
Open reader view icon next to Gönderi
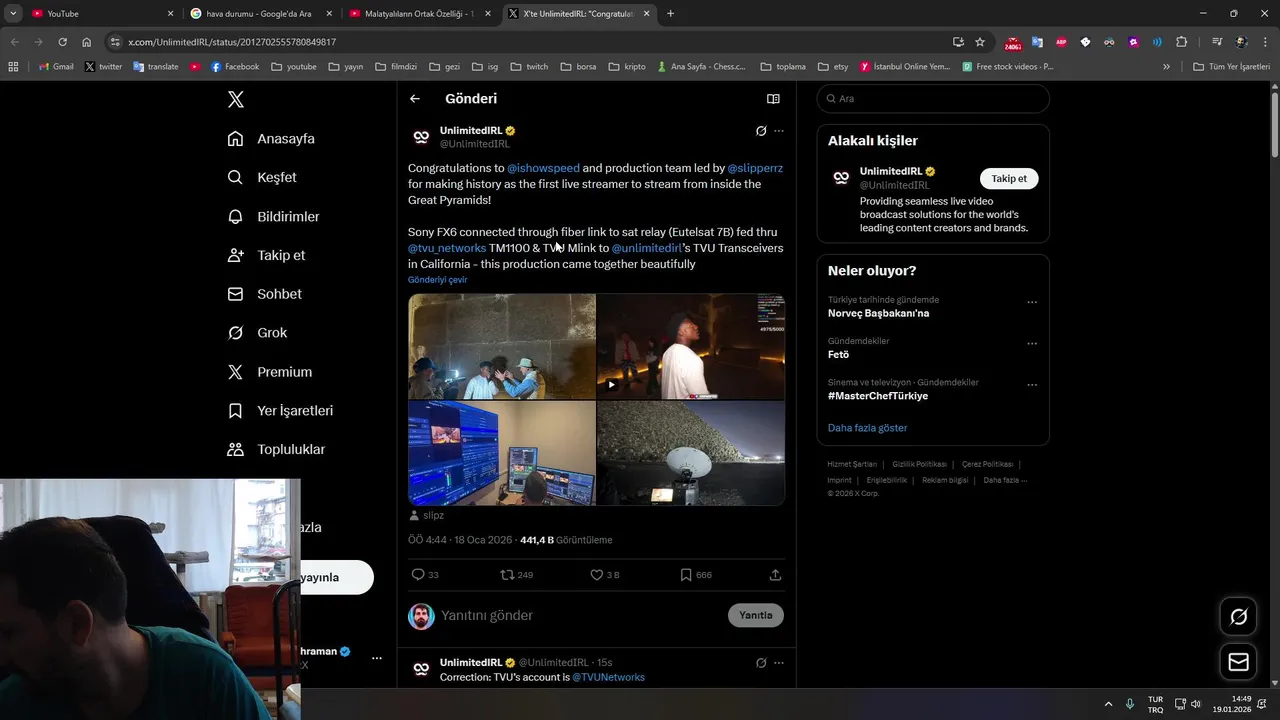click(x=773, y=99)
